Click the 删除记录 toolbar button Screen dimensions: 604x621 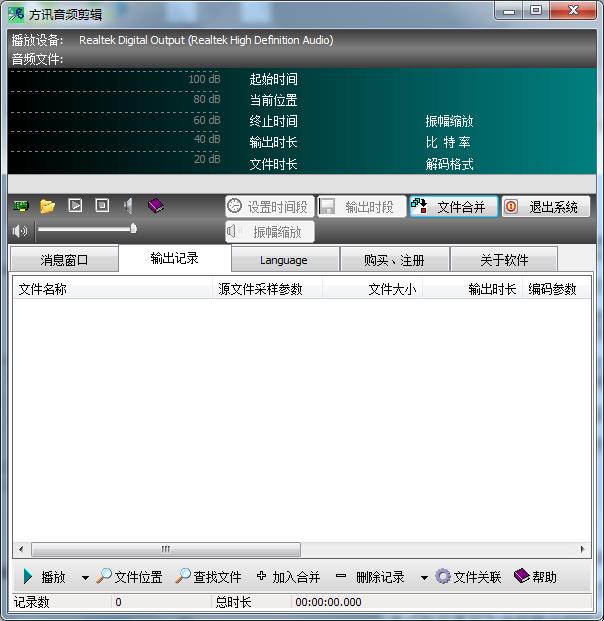coord(370,577)
